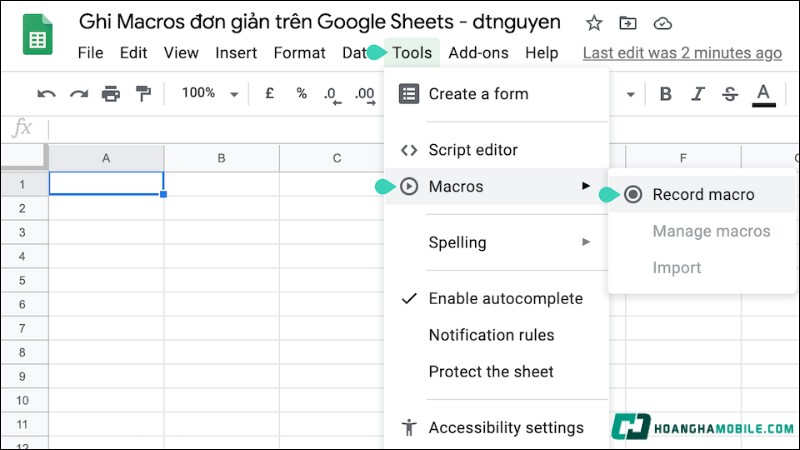
Task: Open the Google Sheets home icon
Action: point(38,35)
